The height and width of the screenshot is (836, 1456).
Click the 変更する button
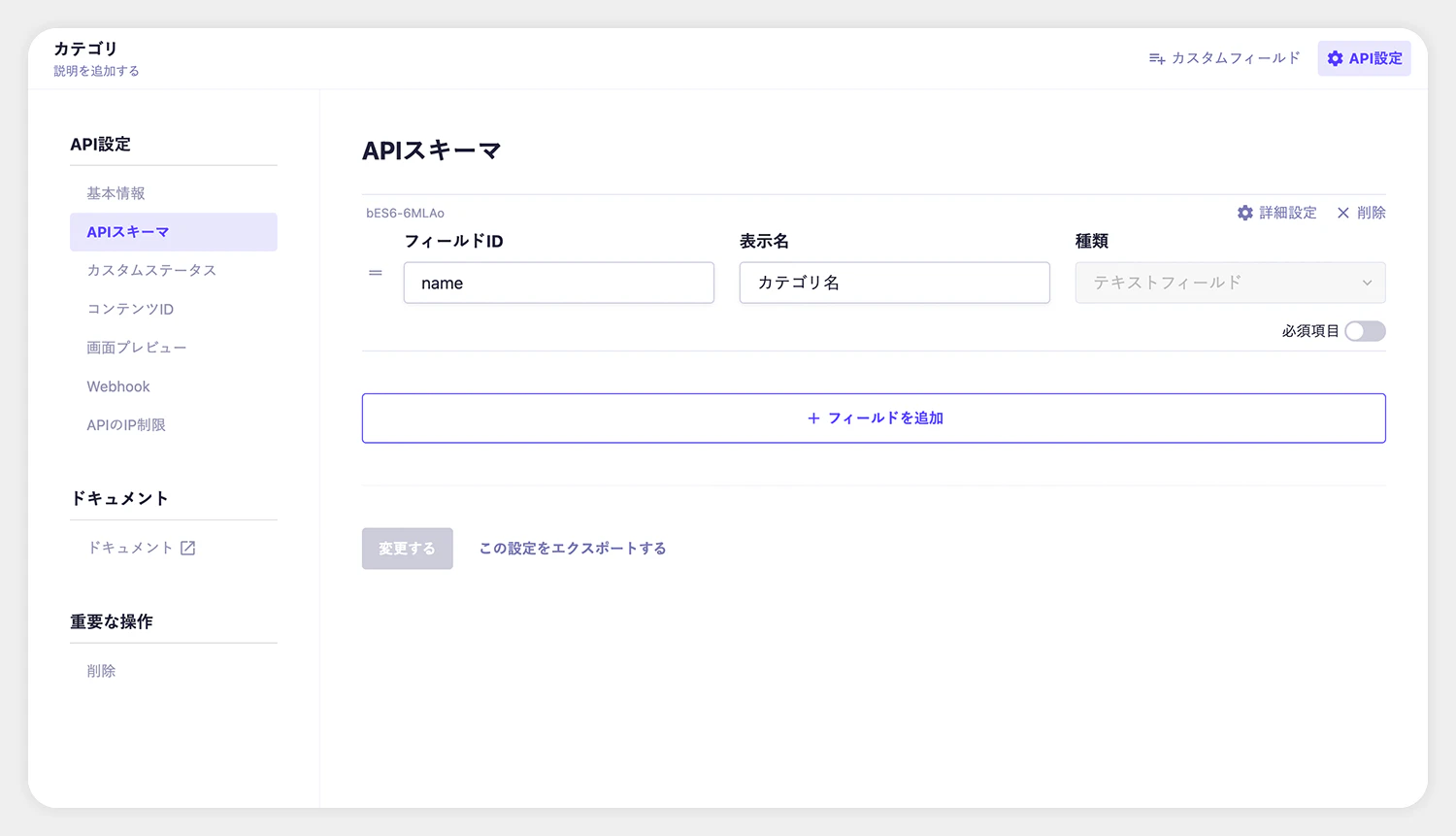pos(407,548)
